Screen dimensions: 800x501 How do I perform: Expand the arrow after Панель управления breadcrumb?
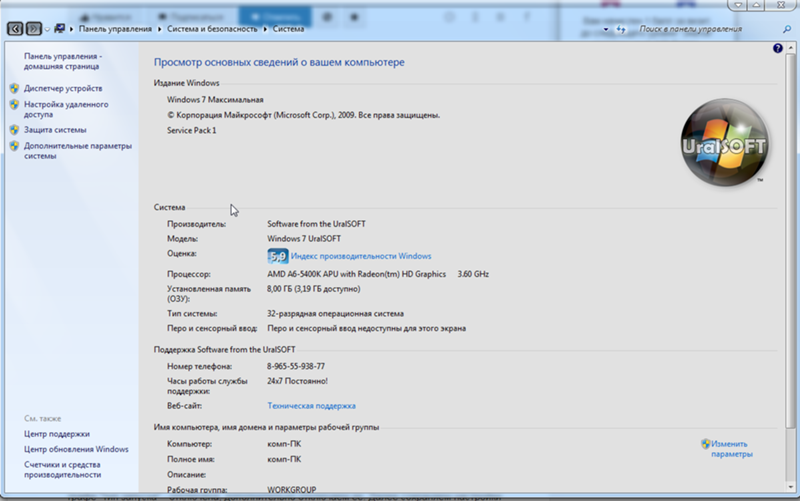pyautogui.click(x=160, y=29)
